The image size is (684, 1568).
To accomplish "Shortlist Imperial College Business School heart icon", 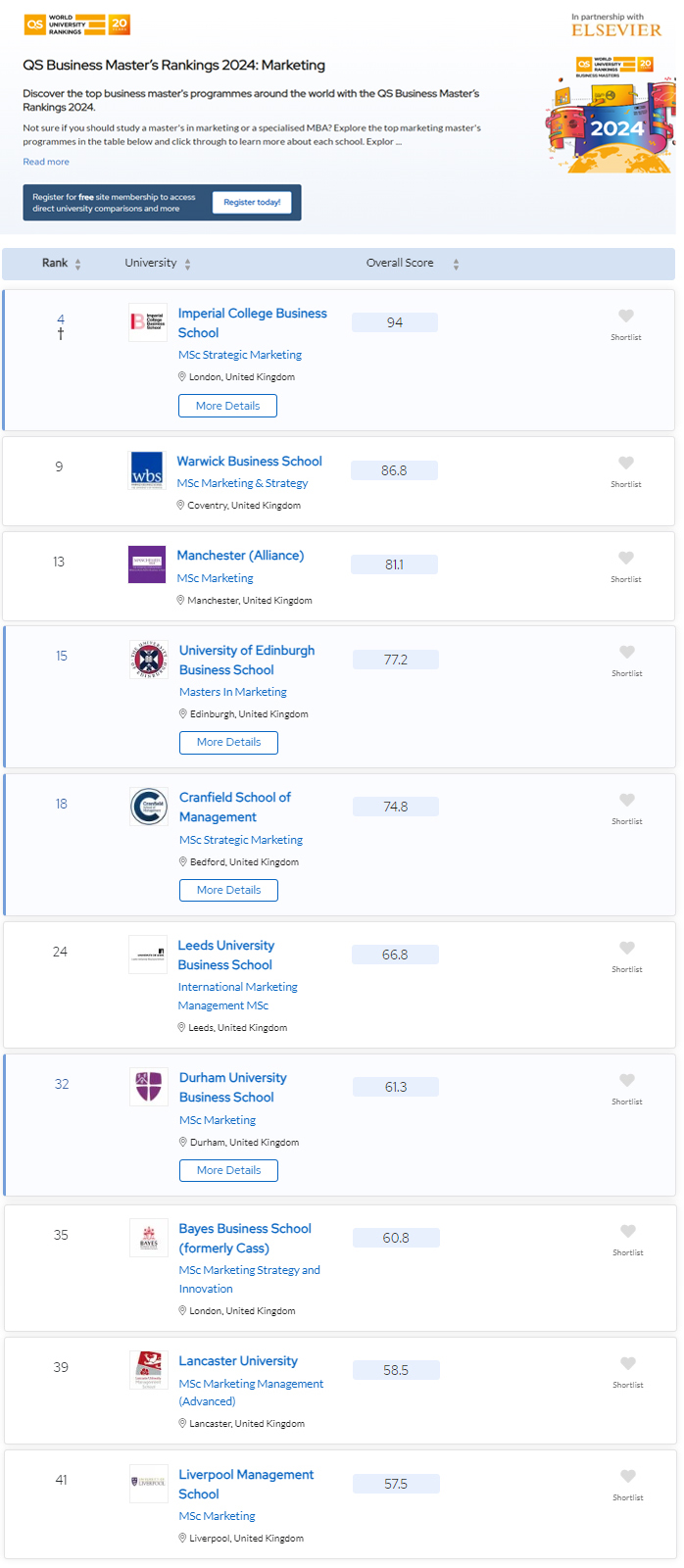I will click(x=626, y=316).
